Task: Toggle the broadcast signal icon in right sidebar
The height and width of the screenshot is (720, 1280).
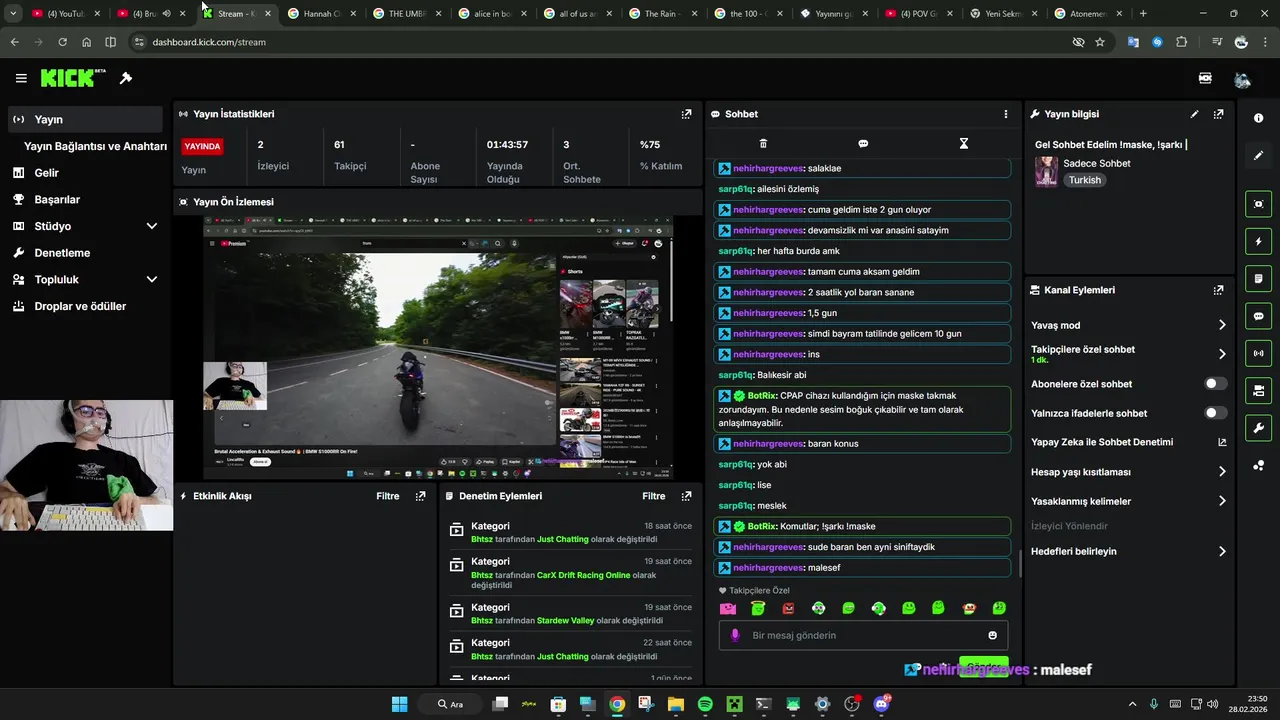Action: (1258, 353)
